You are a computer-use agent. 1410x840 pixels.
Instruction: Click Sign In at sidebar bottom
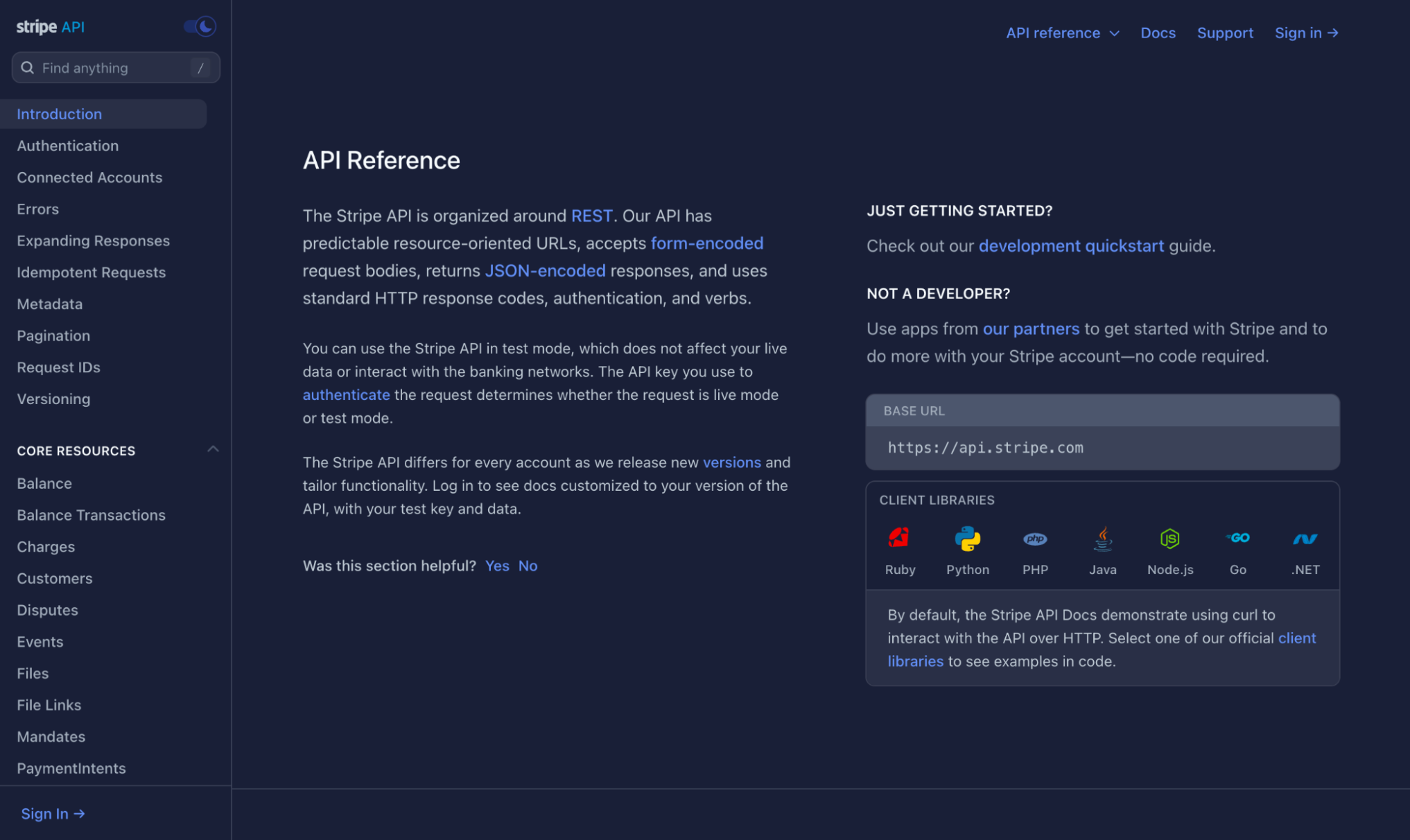(x=53, y=813)
